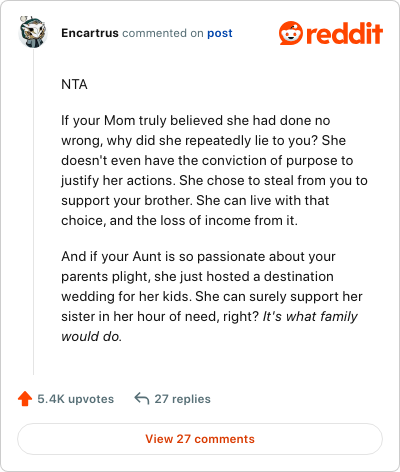
Task: Click the line starting "wedding for her kids"
Action: click(x=212, y=296)
